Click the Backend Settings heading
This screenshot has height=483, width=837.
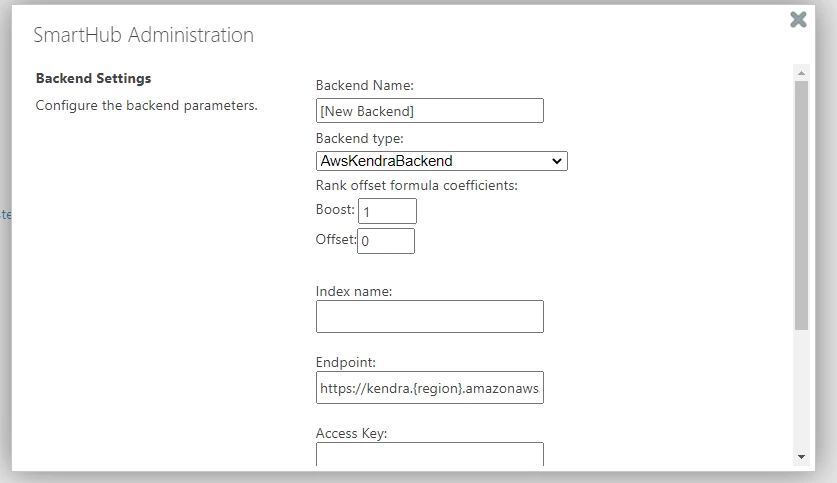tap(93, 79)
